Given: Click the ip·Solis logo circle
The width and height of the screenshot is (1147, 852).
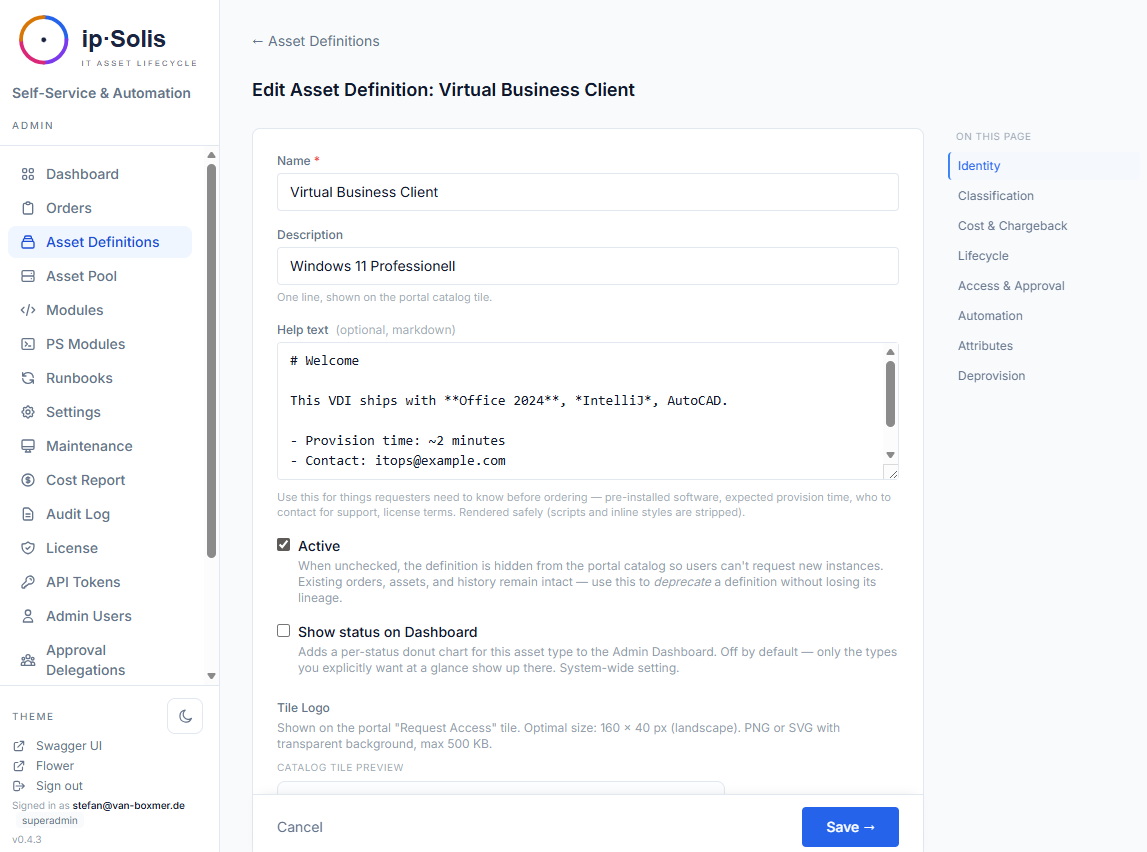Looking at the screenshot, I should [x=43, y=40].
